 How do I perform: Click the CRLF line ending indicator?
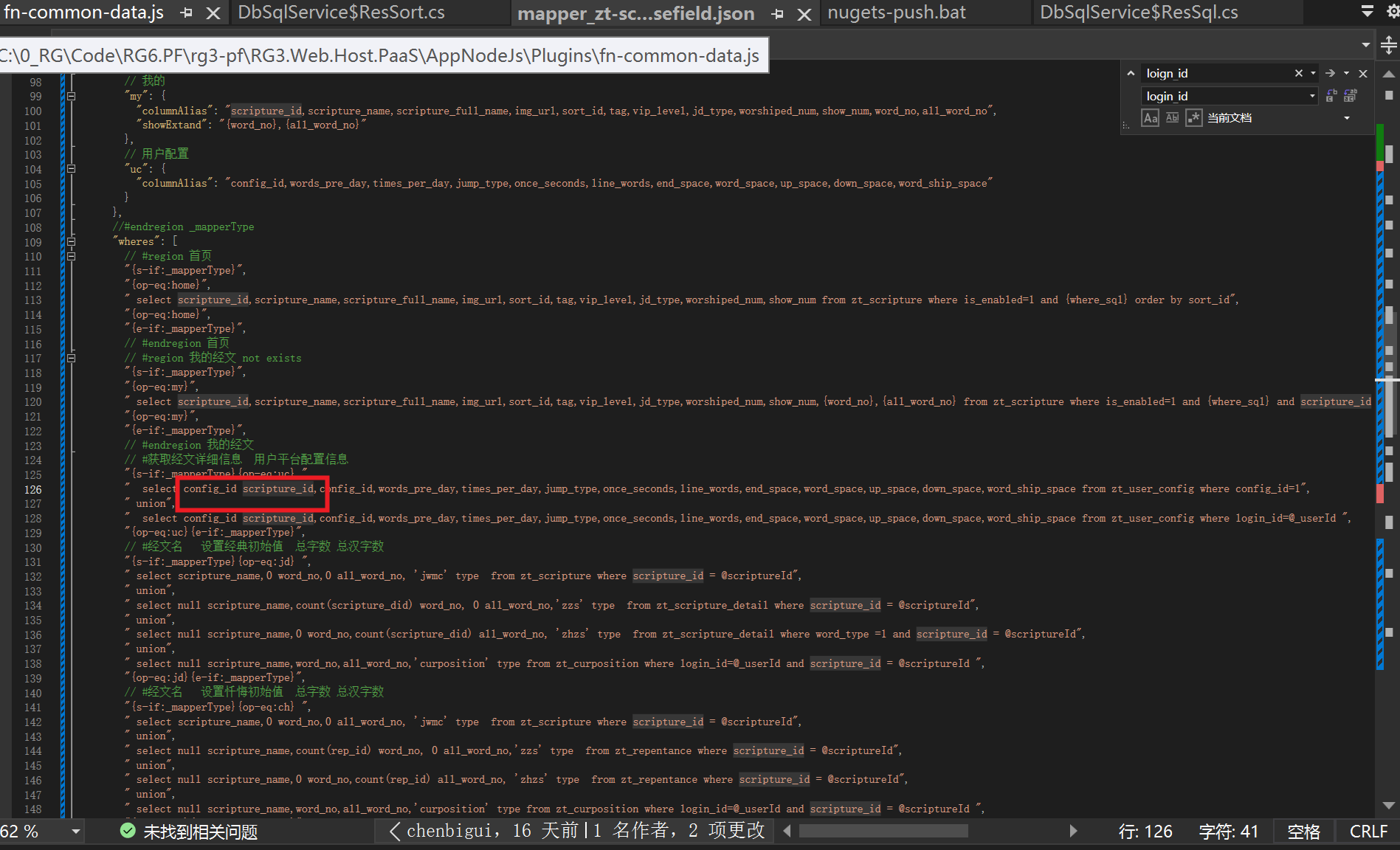(1368, 832)
